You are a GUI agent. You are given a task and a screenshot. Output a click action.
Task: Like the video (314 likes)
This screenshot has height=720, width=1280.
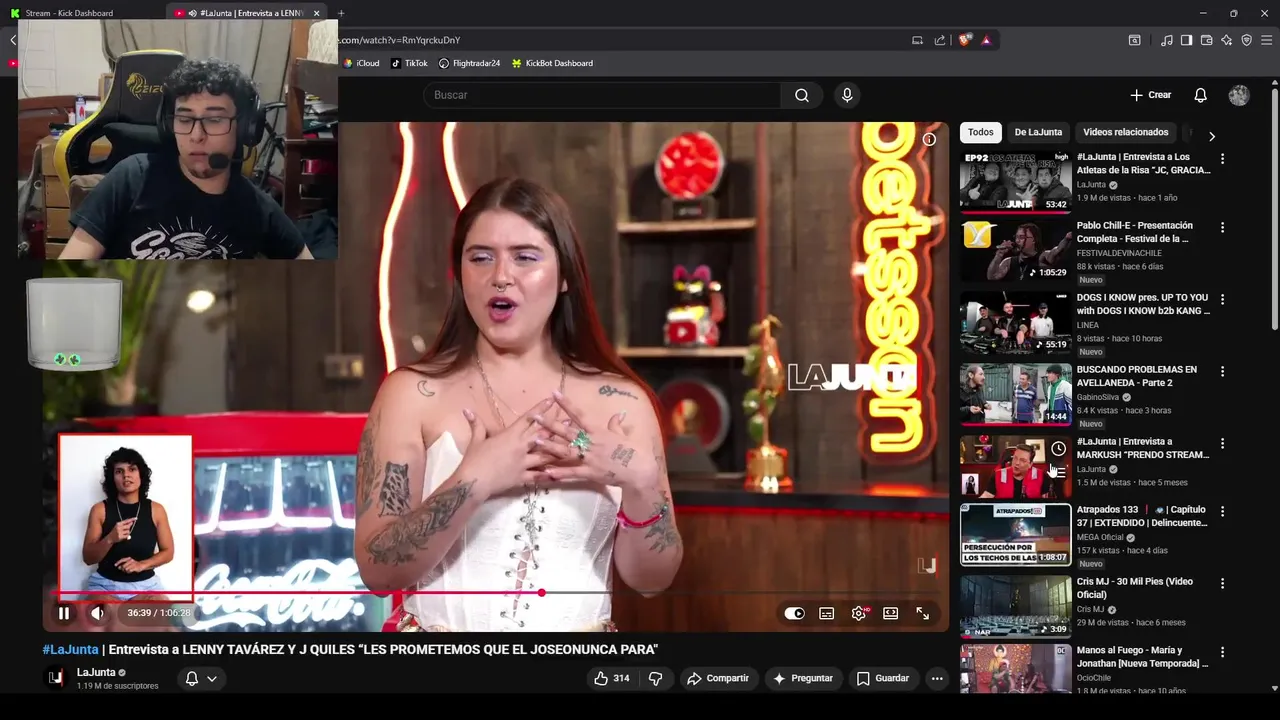point(611,678)
